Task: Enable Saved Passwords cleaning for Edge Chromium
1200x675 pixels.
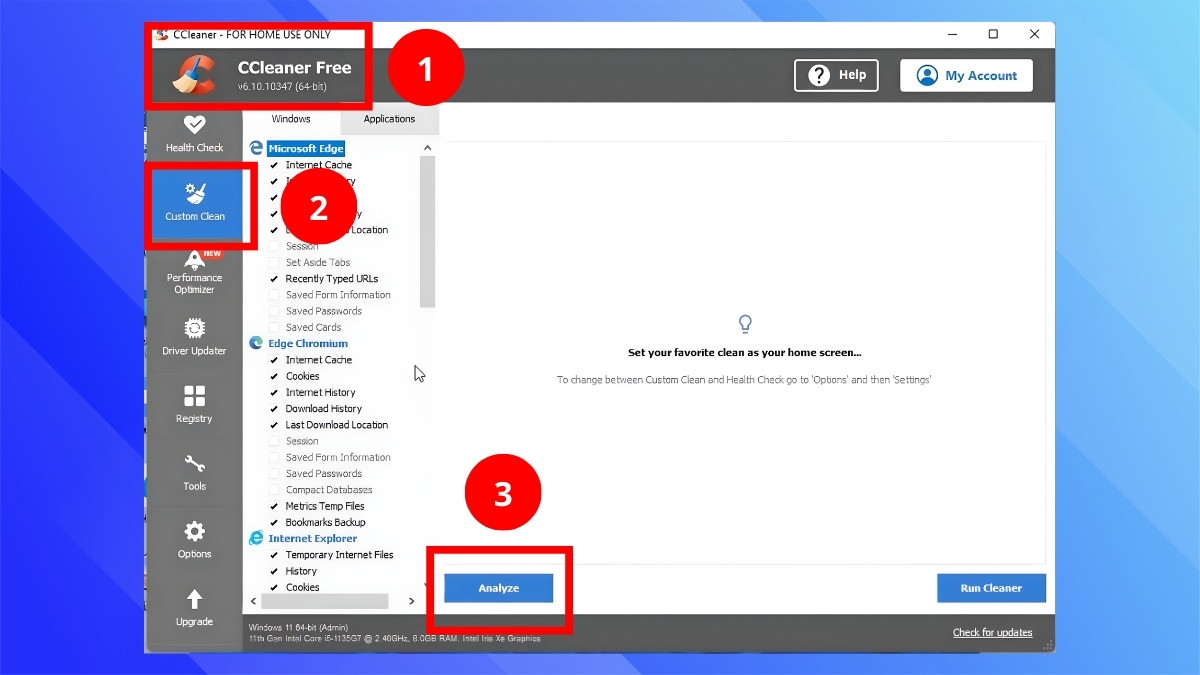Action: tap(272, 473)
